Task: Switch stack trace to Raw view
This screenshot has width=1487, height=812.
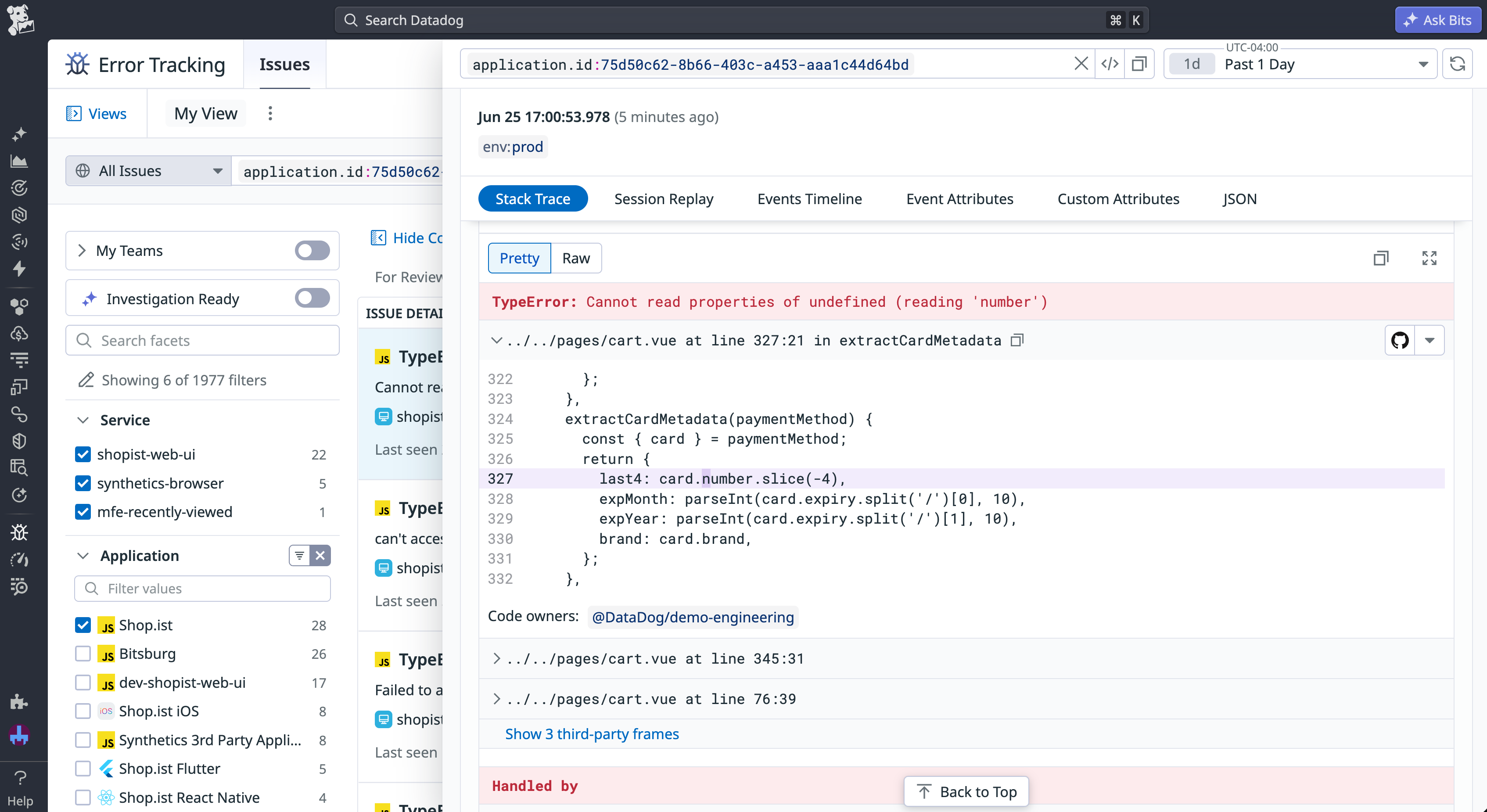Action: tap(576, 259)
